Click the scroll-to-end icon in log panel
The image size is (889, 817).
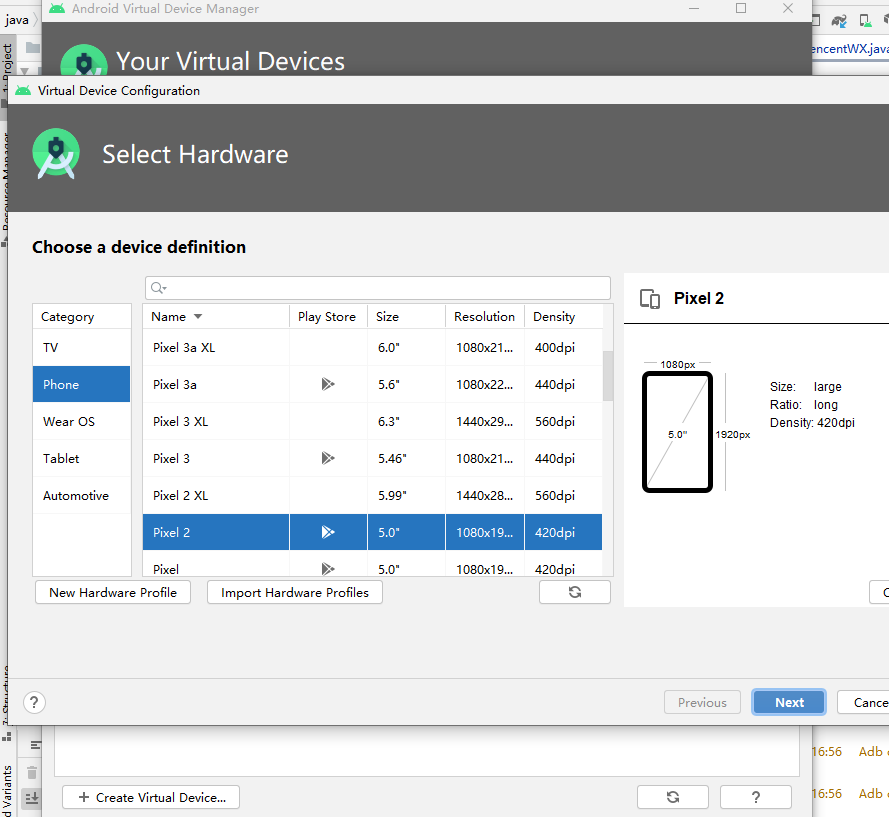(32, 799)
